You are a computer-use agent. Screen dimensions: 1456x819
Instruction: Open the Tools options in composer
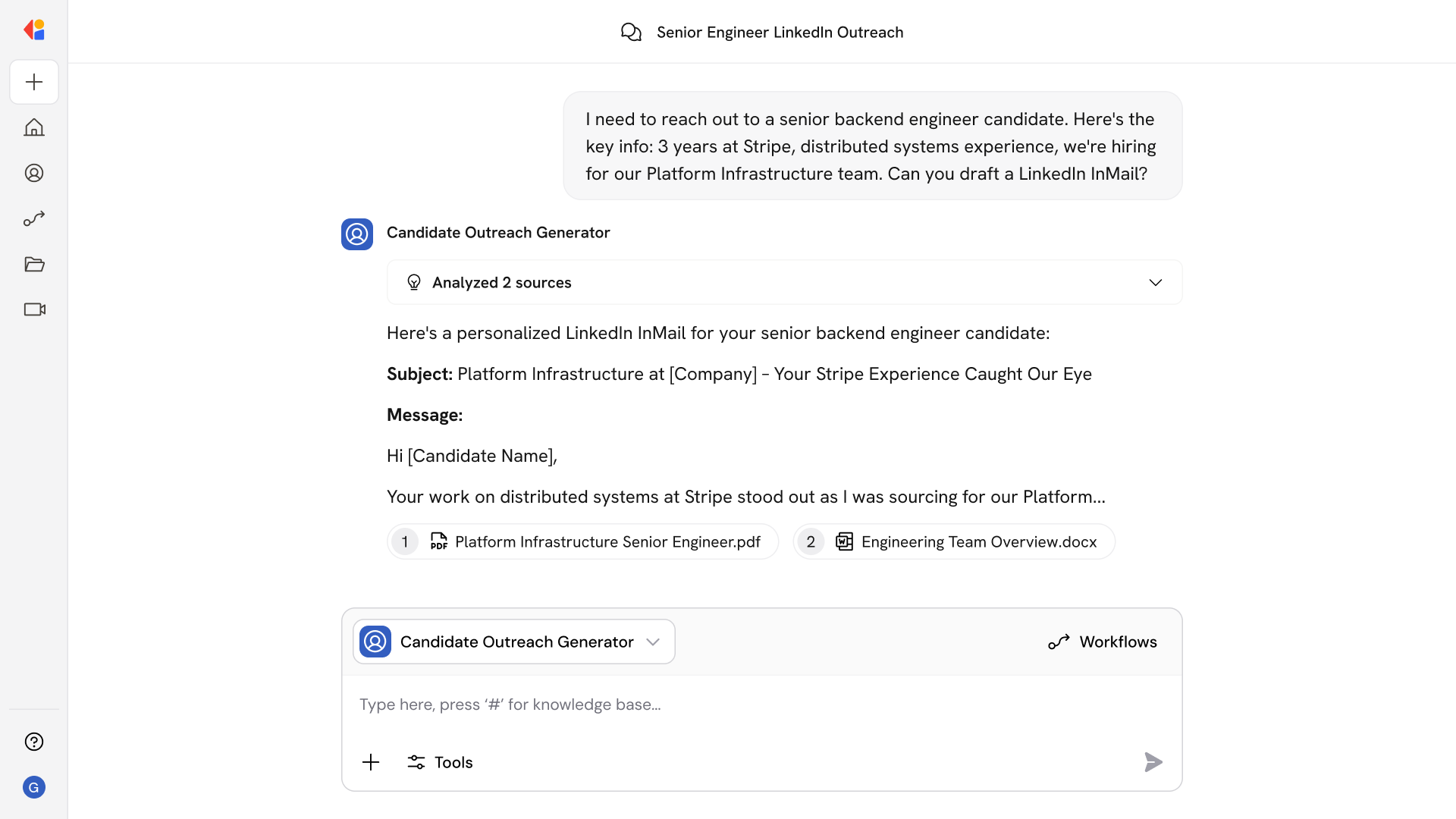point(440,762)
